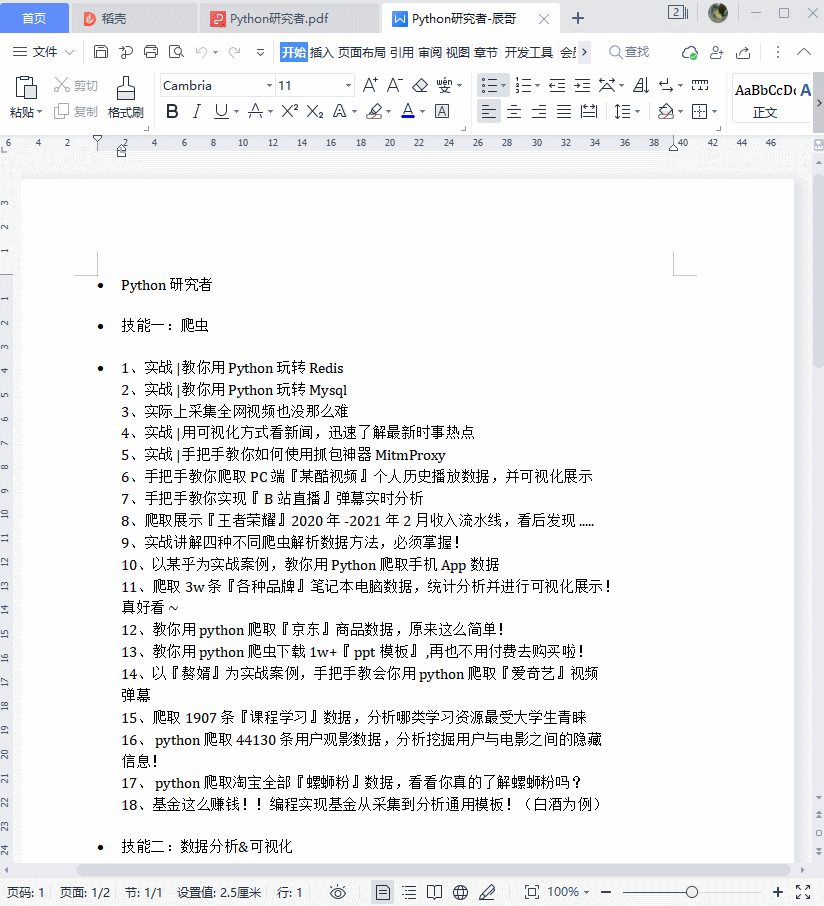Increase font size with A+ icon
Screen dimensions: 824x906
(370, 86)
